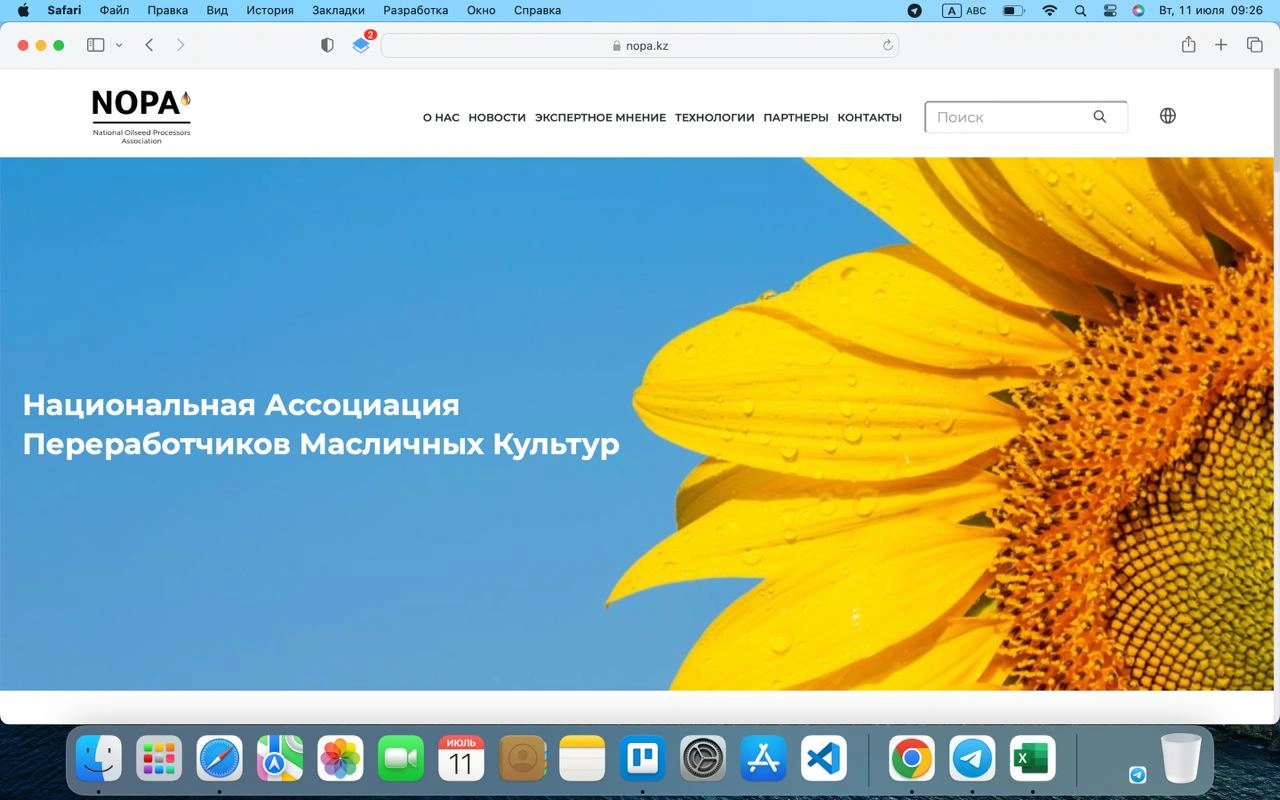Open the Закладки menu
Viewport: 1280px width, 800px height.
tap(339, 10)
